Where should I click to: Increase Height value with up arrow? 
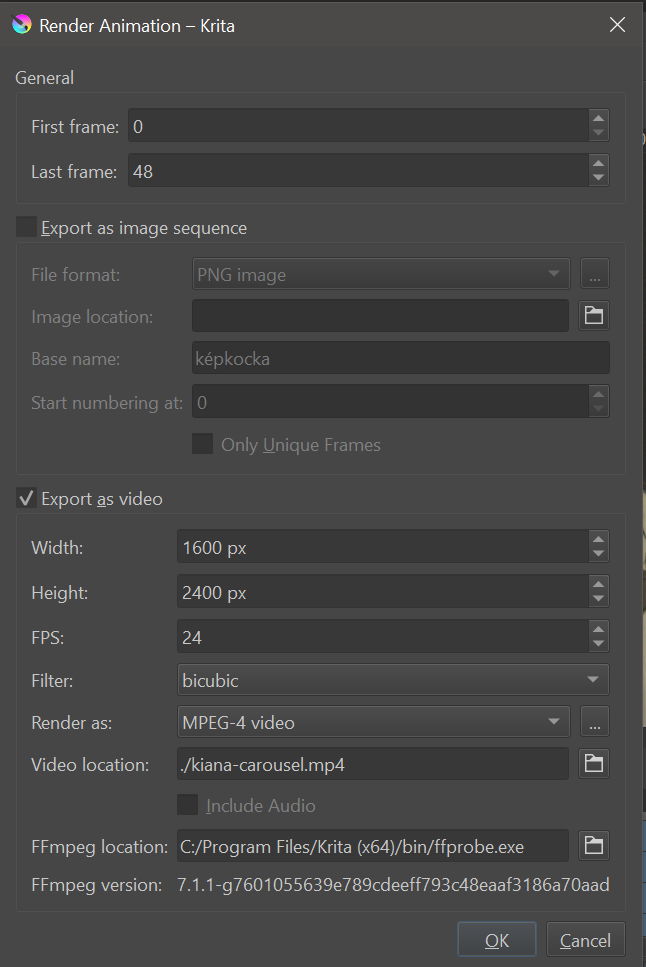(598, 585)
